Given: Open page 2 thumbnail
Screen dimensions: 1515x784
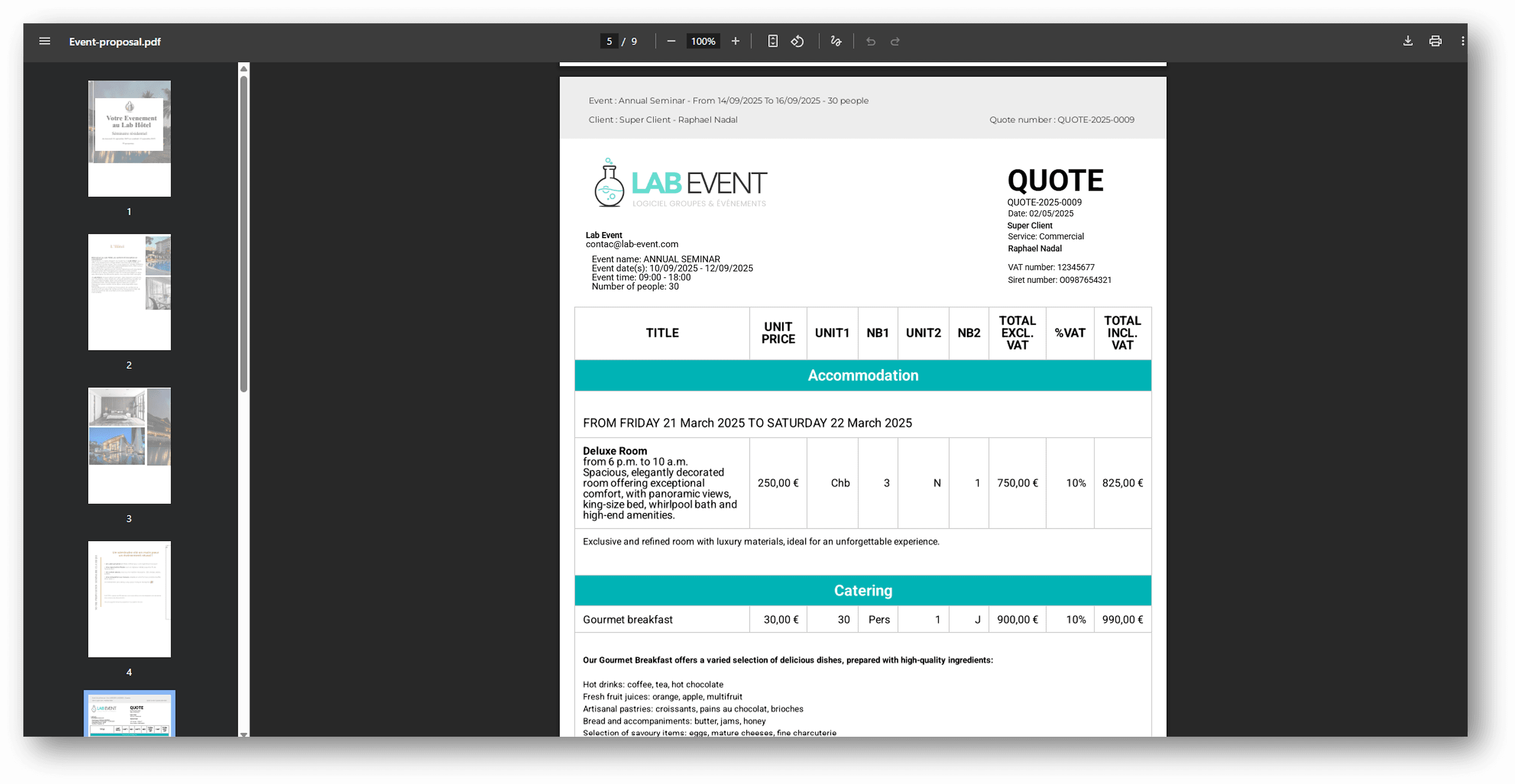Looking at the screenshot, I should [129, 292].
